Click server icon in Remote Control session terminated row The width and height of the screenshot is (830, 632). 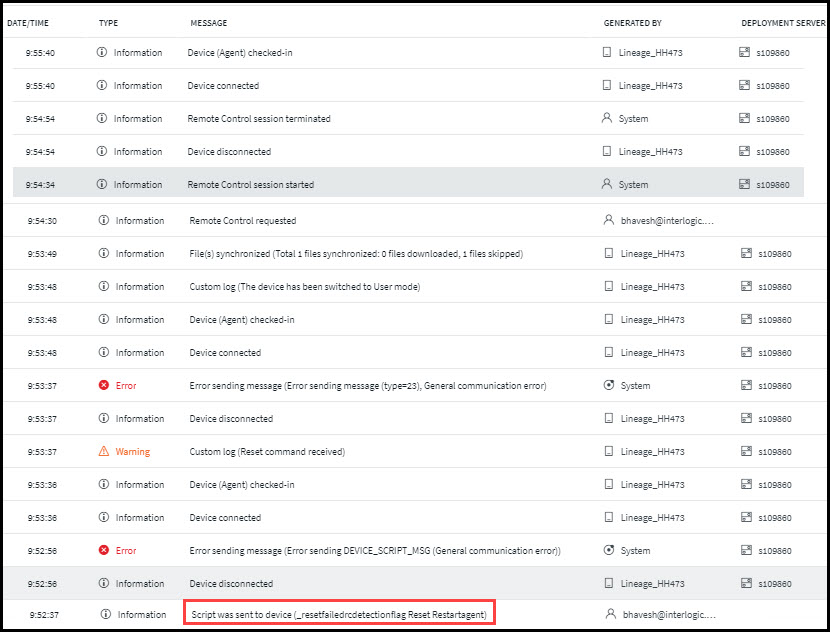[x=744, y=119]
